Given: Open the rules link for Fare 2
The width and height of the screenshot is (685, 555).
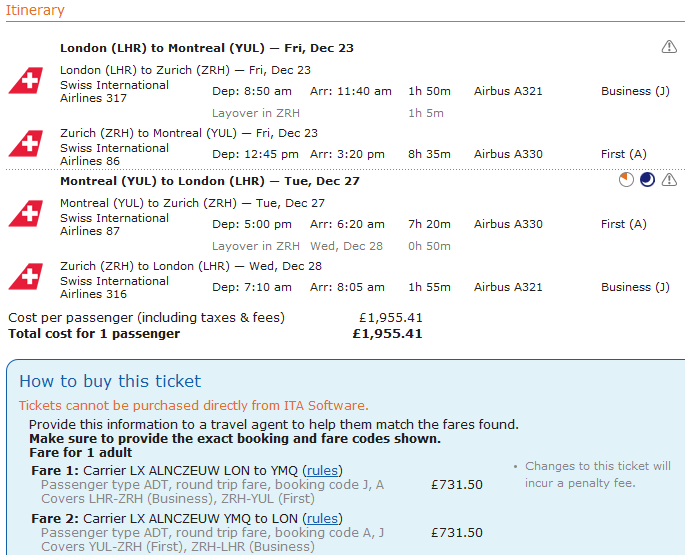Looking at the screenshot, I should tap(322, 518).
